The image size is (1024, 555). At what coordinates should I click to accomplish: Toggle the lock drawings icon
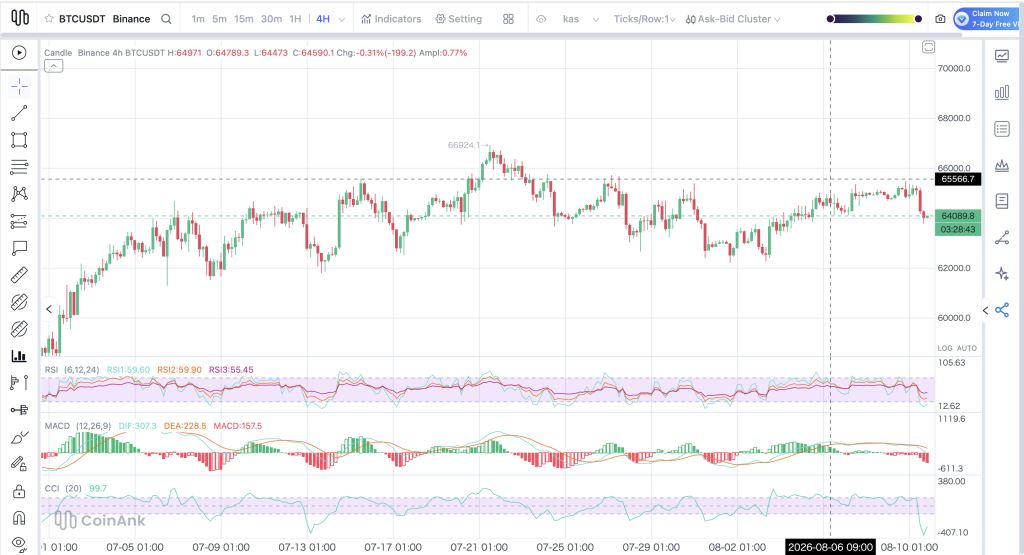pos(19,491)
